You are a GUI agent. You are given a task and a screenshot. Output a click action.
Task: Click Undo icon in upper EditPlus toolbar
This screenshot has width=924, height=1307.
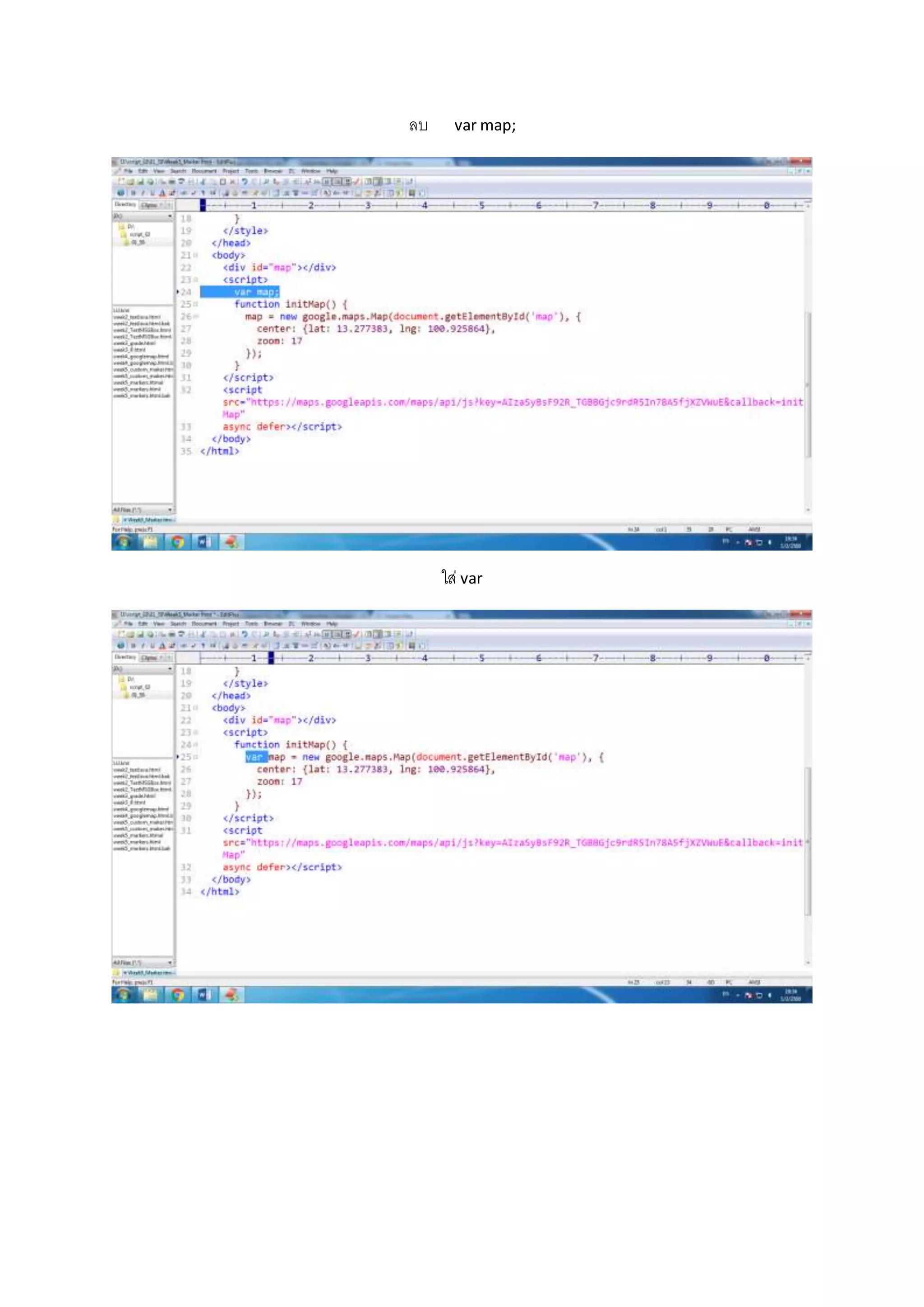pyautogui.click(x=245, y=181)
